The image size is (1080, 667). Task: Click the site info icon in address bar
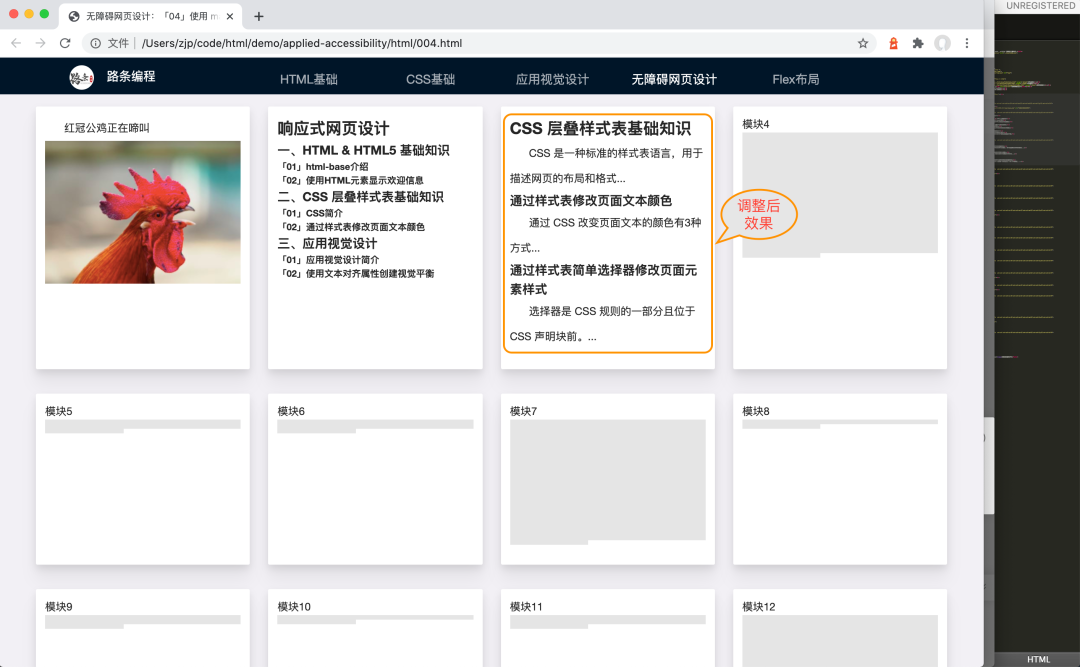(96, 43)
